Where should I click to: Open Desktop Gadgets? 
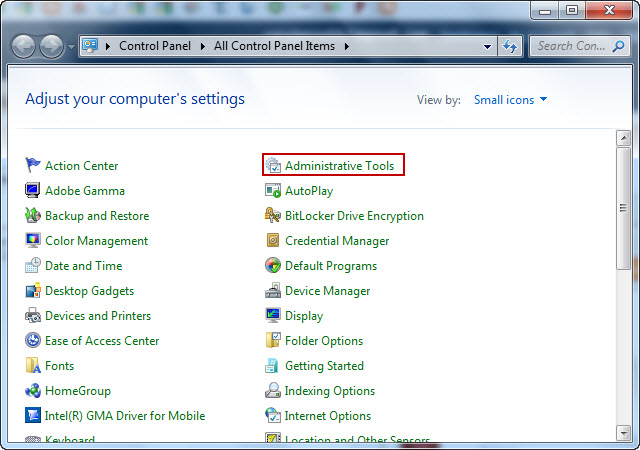tap(89, 291)
